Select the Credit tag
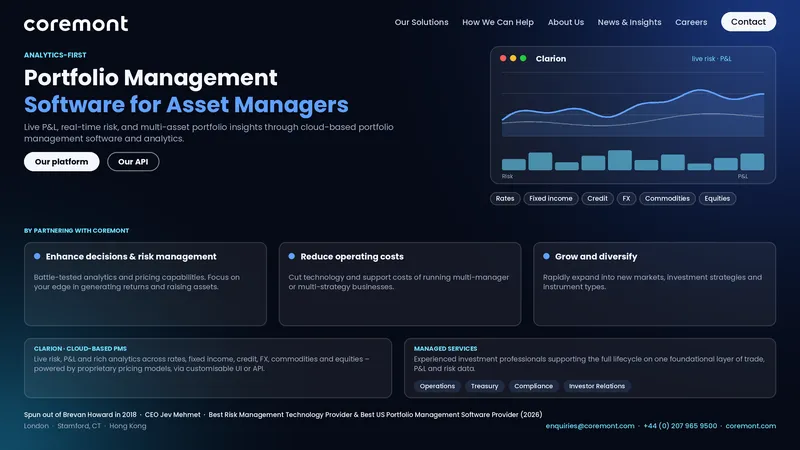This screenshot has width=800, height=450. 597,198
